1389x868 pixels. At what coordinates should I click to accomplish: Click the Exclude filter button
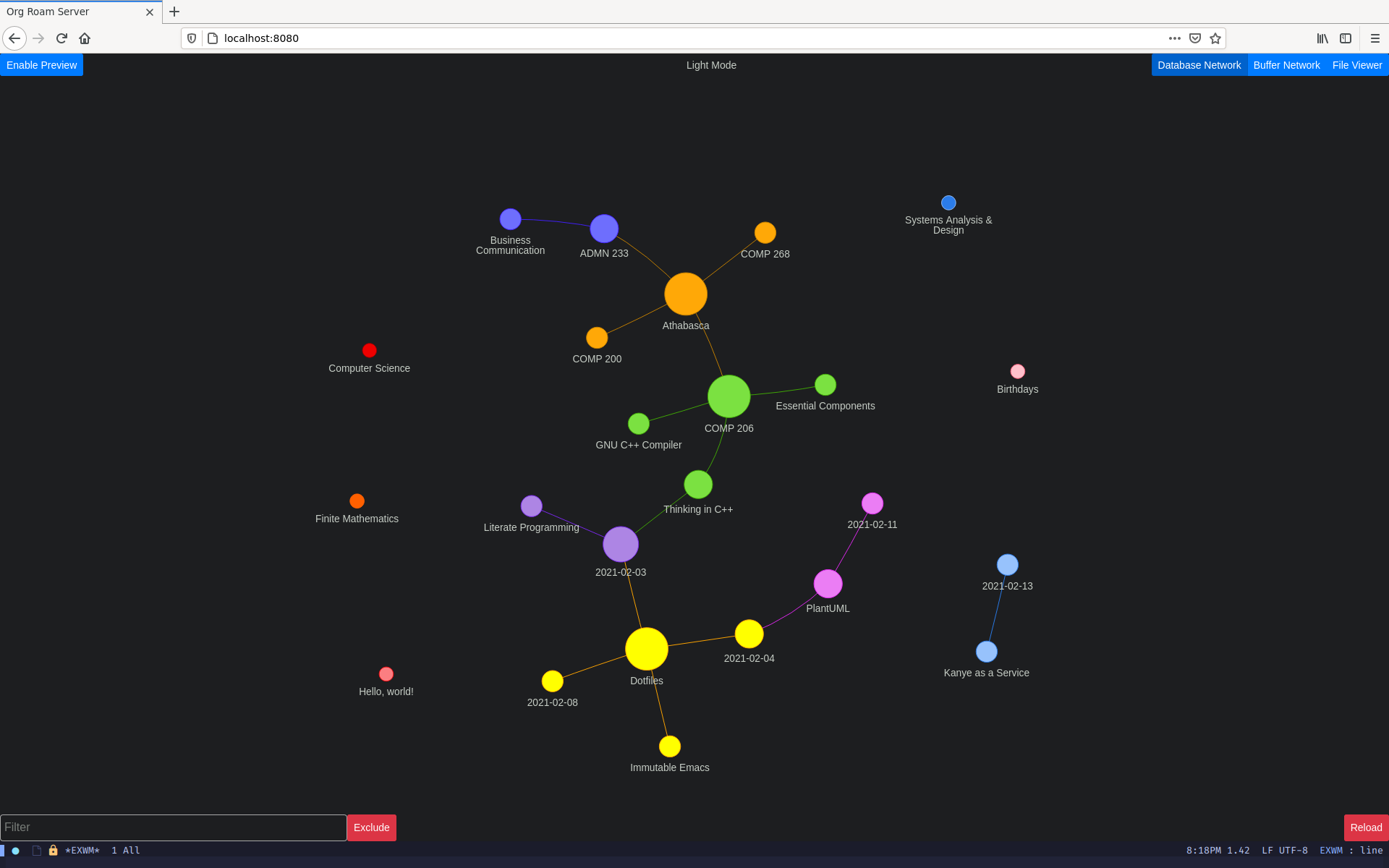(x=371, y=827)
